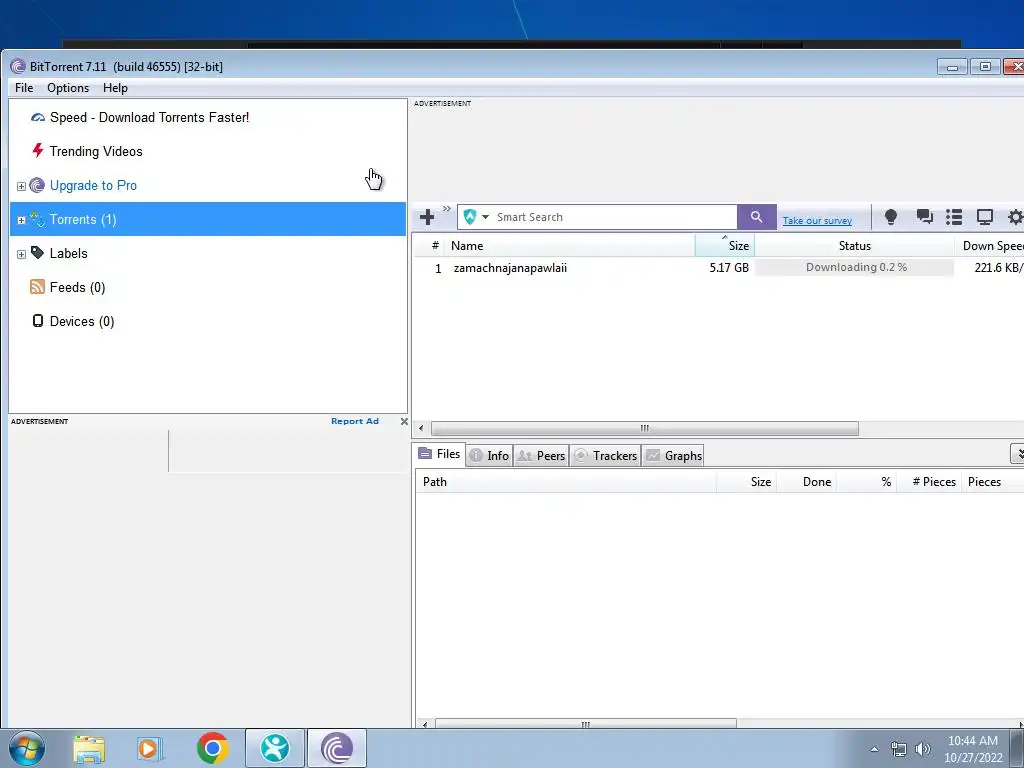This screenshot has width=1024, height=768.
Task: Click Files pane horizontal scrollbar thumb
Action: (x=586, y=724)
